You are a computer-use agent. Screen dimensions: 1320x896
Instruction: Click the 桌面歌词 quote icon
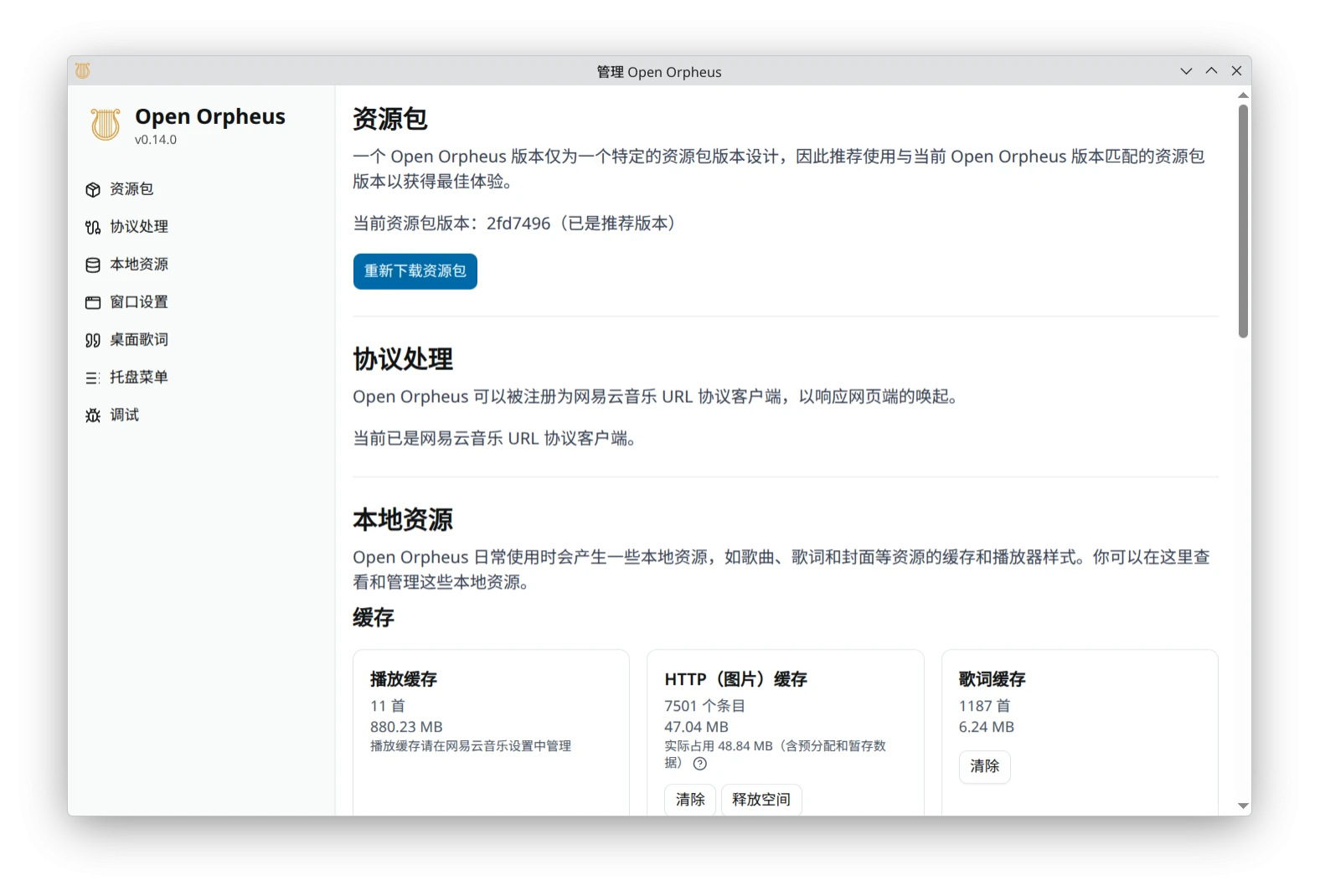93,341
